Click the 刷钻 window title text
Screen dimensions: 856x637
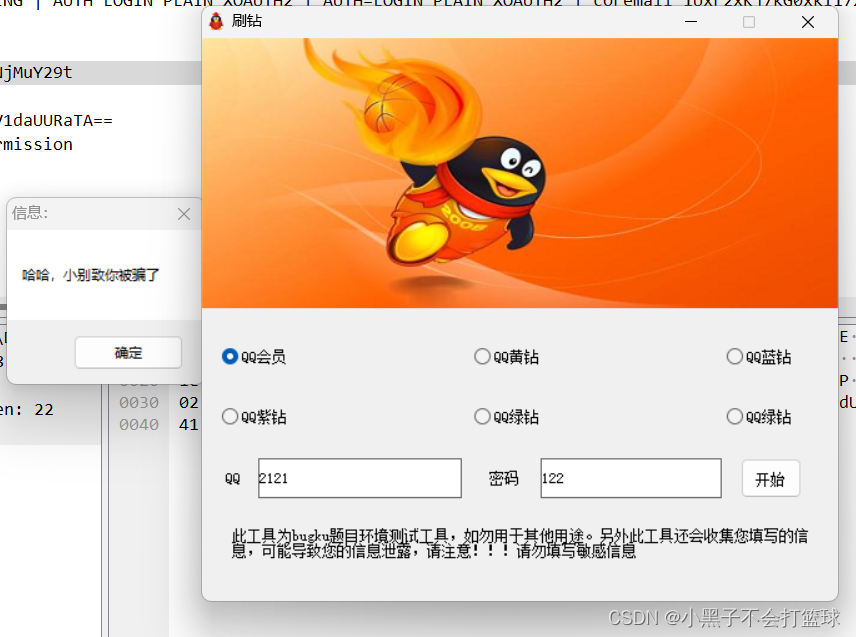tap(247, 21)
